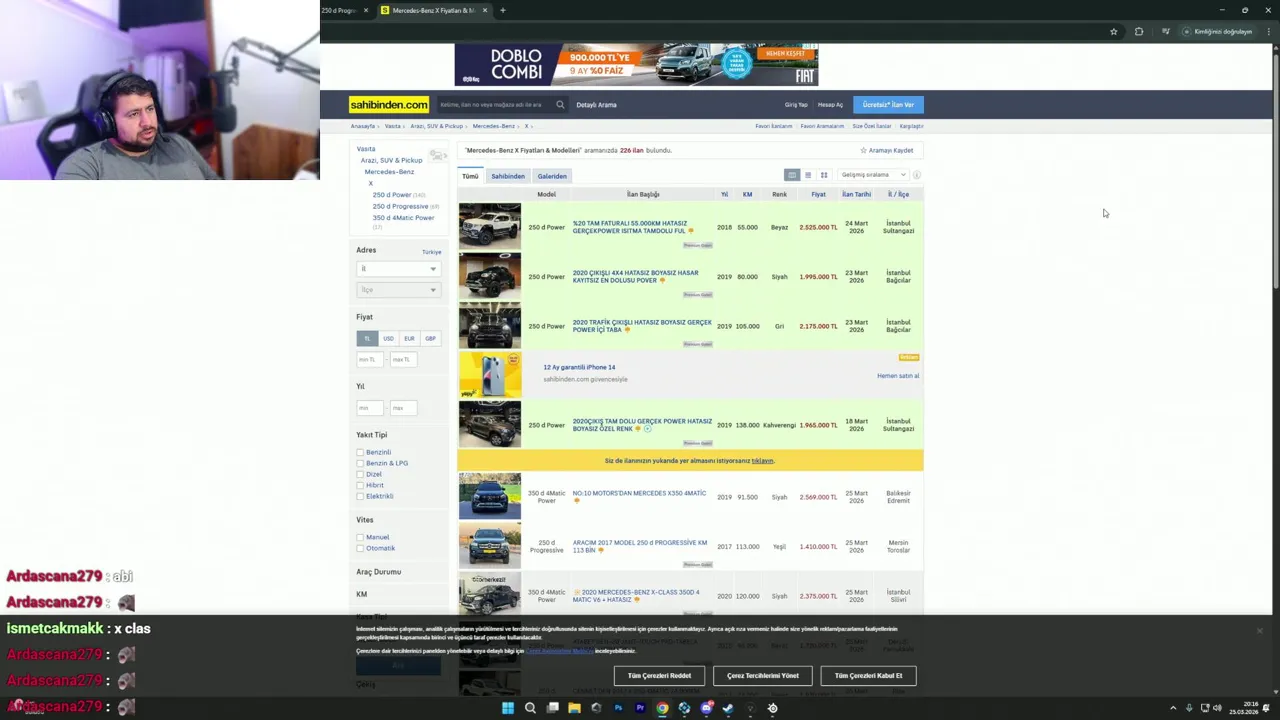Switch to compact list view icon
The width and height of the screenshot is (1280, 720).
pyautogui.click(x=808, y=175)
